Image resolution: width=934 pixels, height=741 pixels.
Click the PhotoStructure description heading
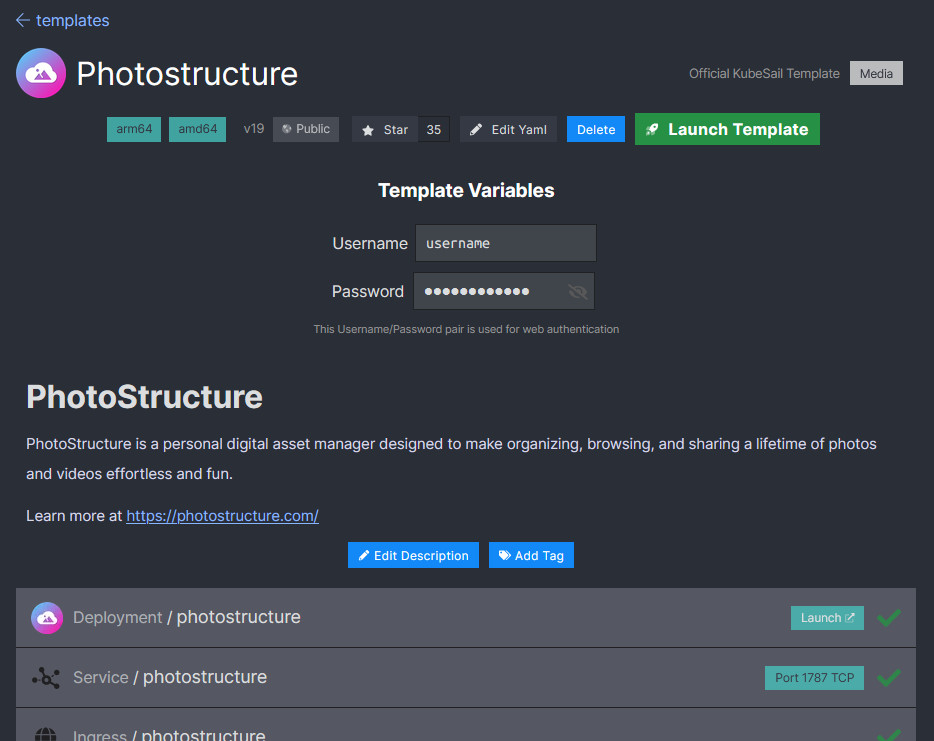pos(144,397)
